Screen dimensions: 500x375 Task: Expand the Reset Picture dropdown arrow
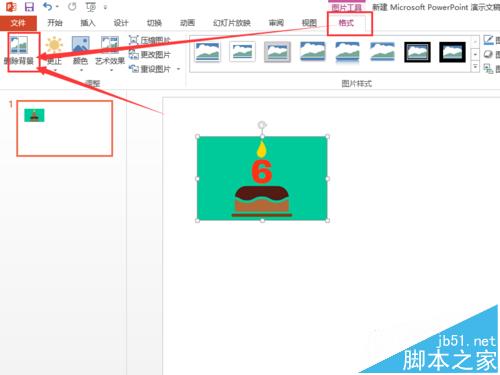click(179, 69)
